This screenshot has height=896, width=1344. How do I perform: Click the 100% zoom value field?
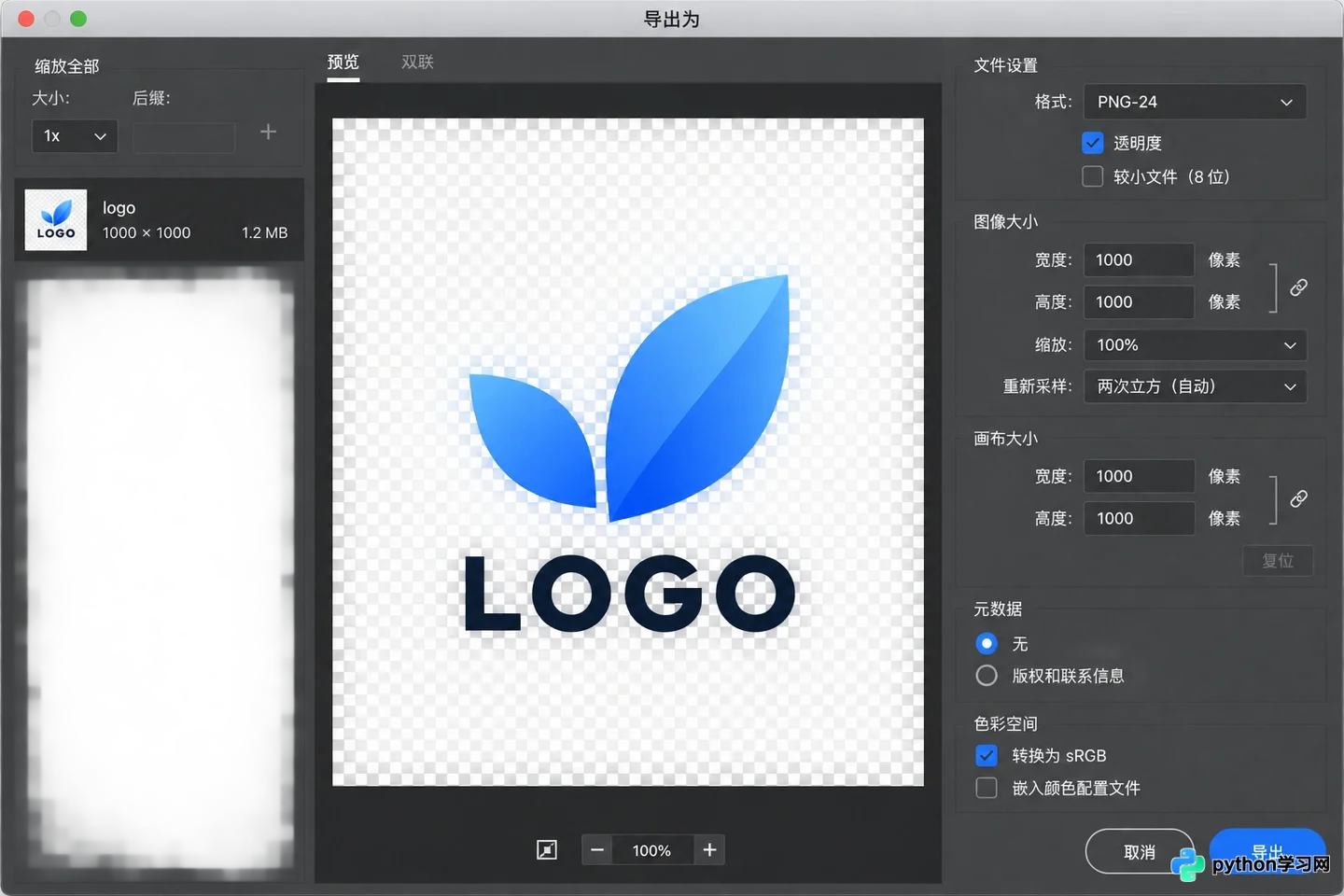coord(652,850)
